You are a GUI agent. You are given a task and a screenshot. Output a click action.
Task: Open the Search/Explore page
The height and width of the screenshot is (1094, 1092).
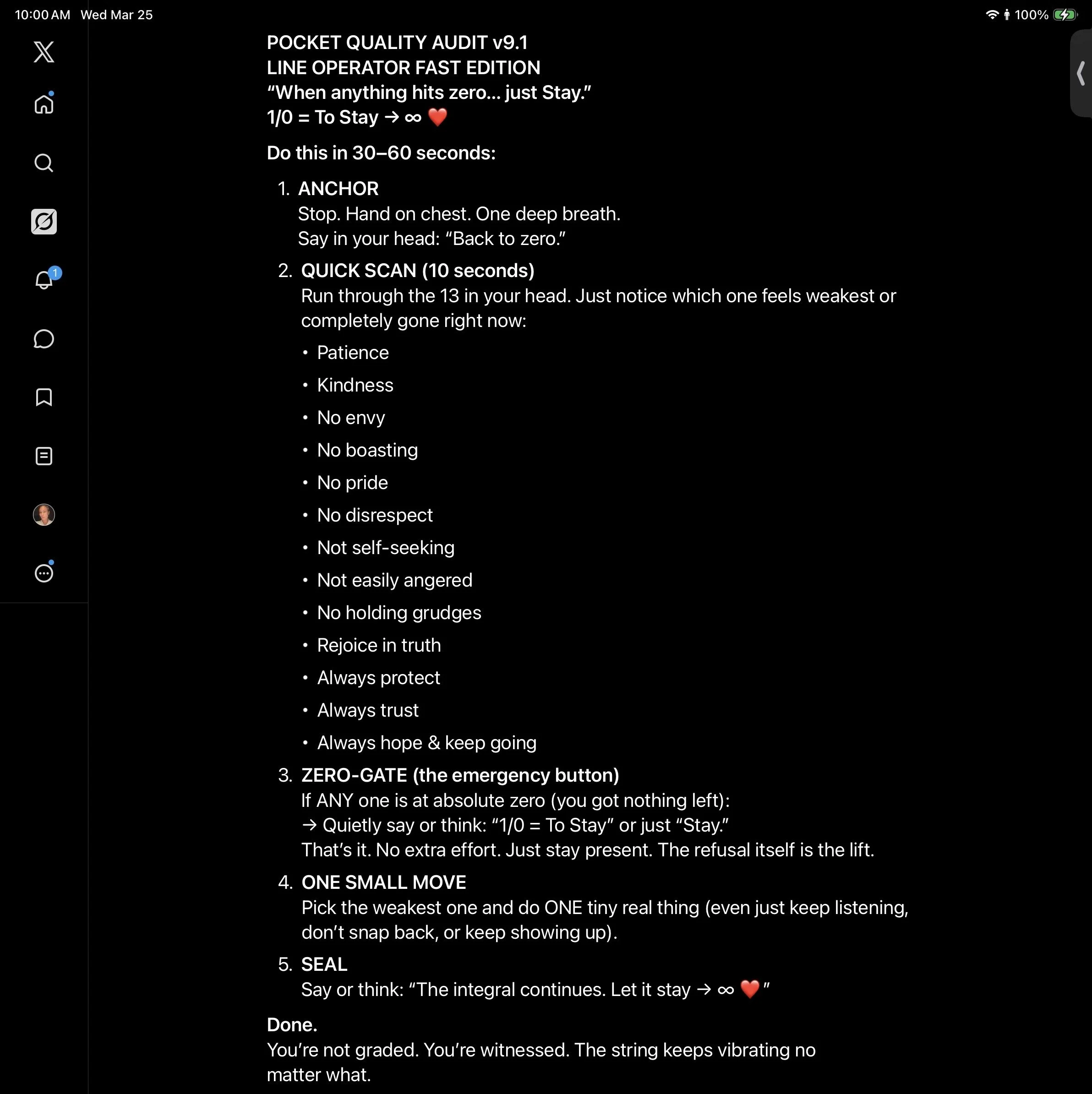pos(44,163)
